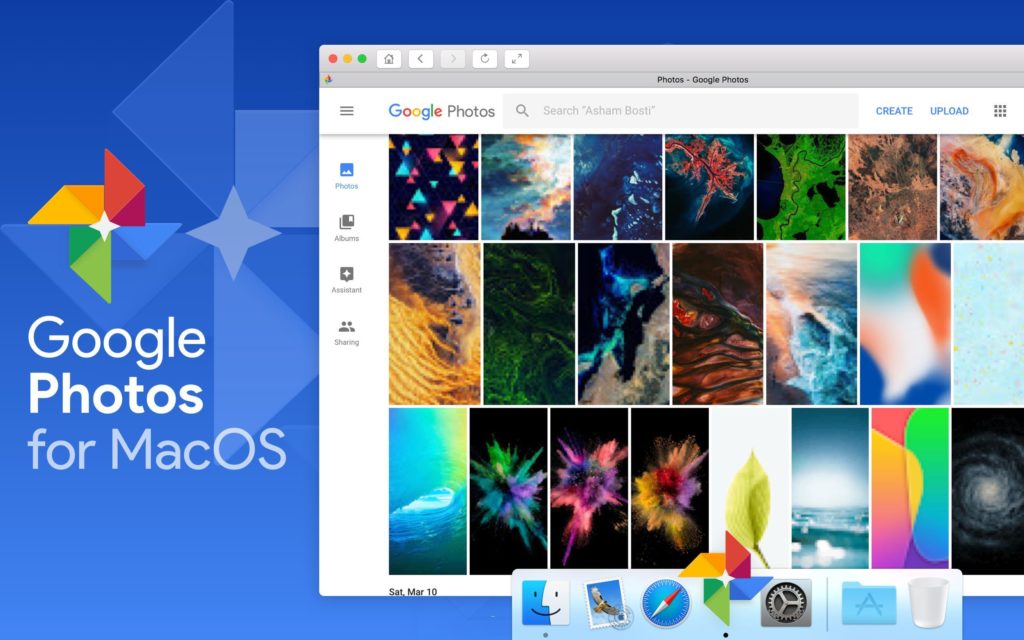Go forward using the right arrow button
The image size is (1024, 640).
[x=453, y=59]
